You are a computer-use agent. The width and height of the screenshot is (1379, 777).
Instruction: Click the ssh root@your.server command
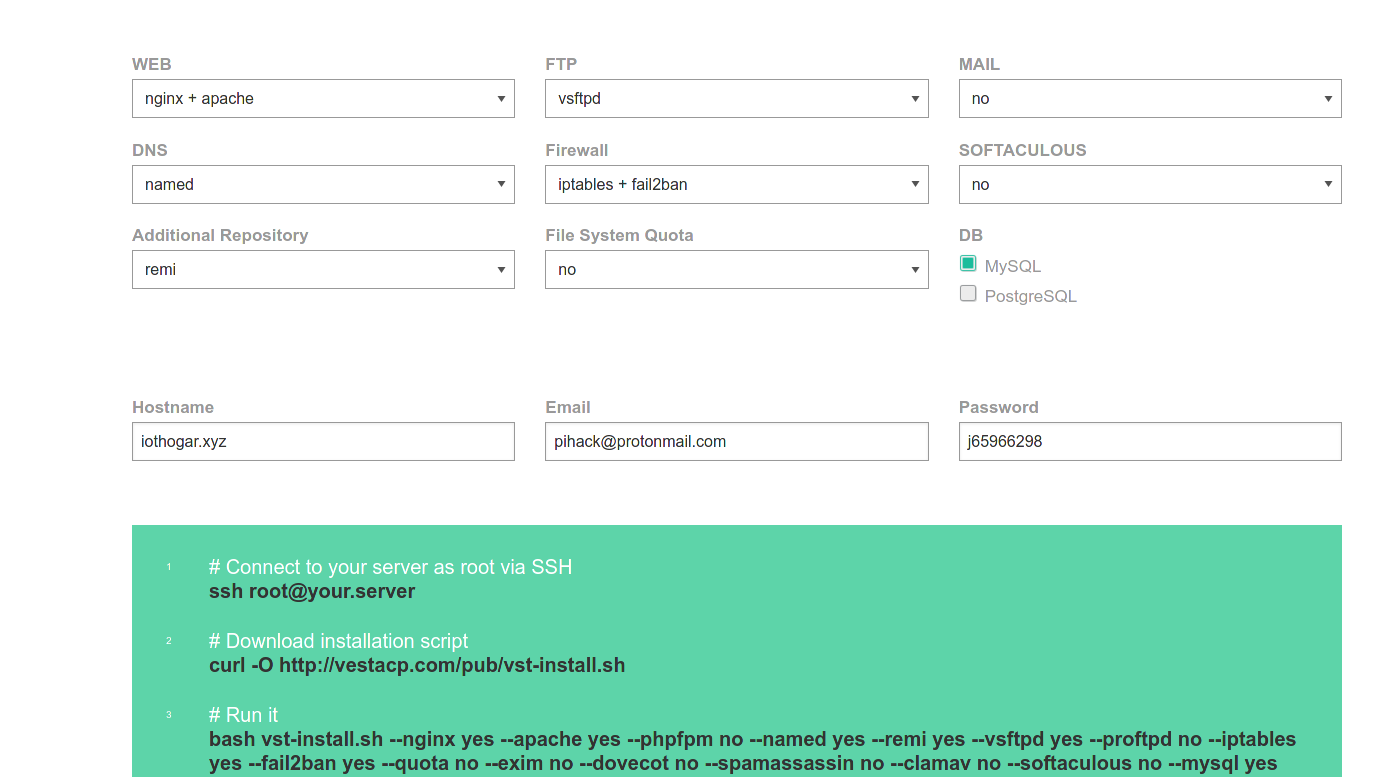pyautogui.click(x=312, y=591)
